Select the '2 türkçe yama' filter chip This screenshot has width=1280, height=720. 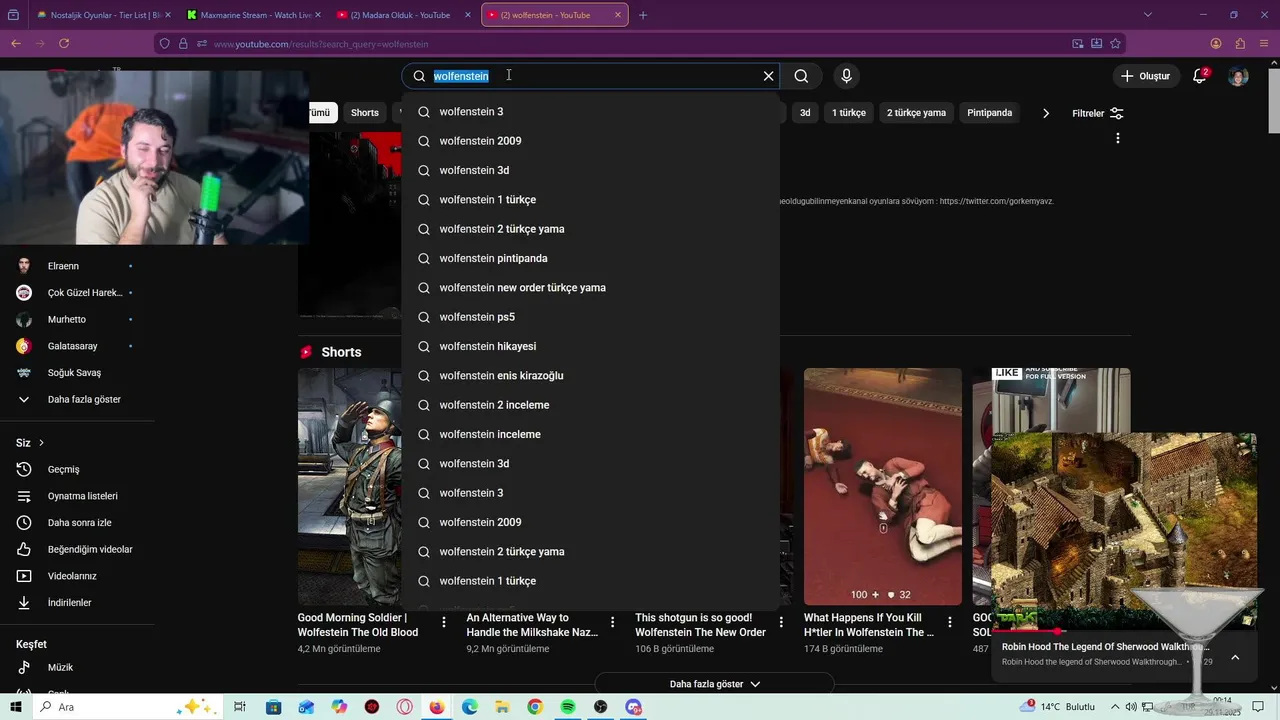coord(916,113)
